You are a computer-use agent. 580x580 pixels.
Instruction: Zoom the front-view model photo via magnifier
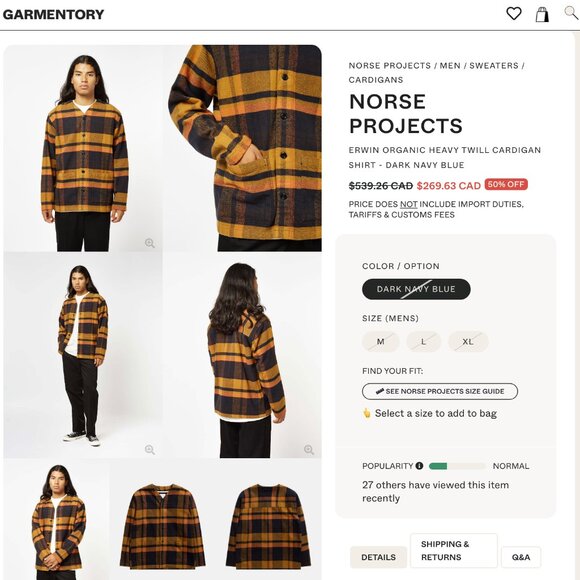pyautogui.click(x=149, y=243)
